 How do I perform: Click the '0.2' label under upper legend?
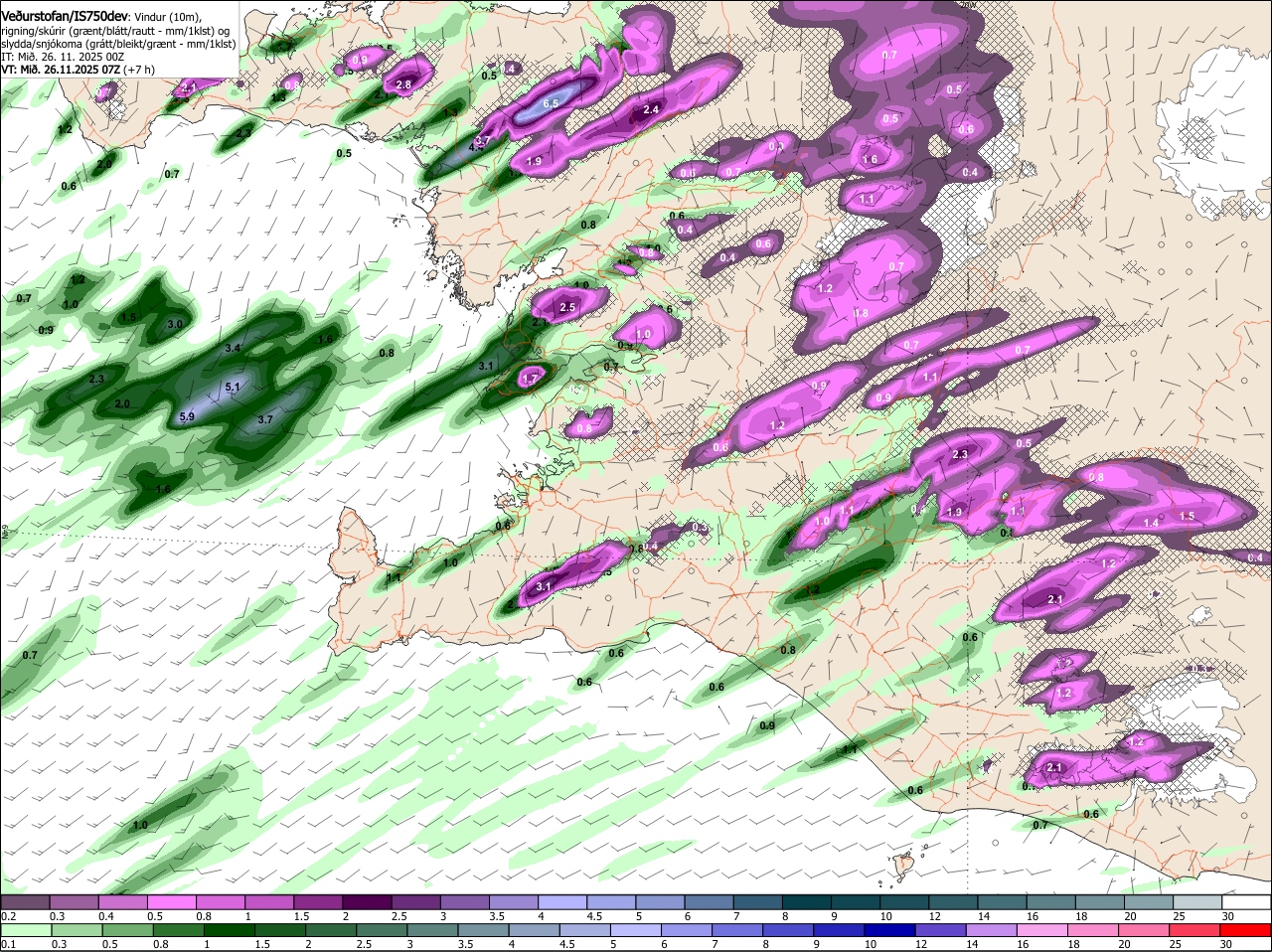tap(8, 915)
